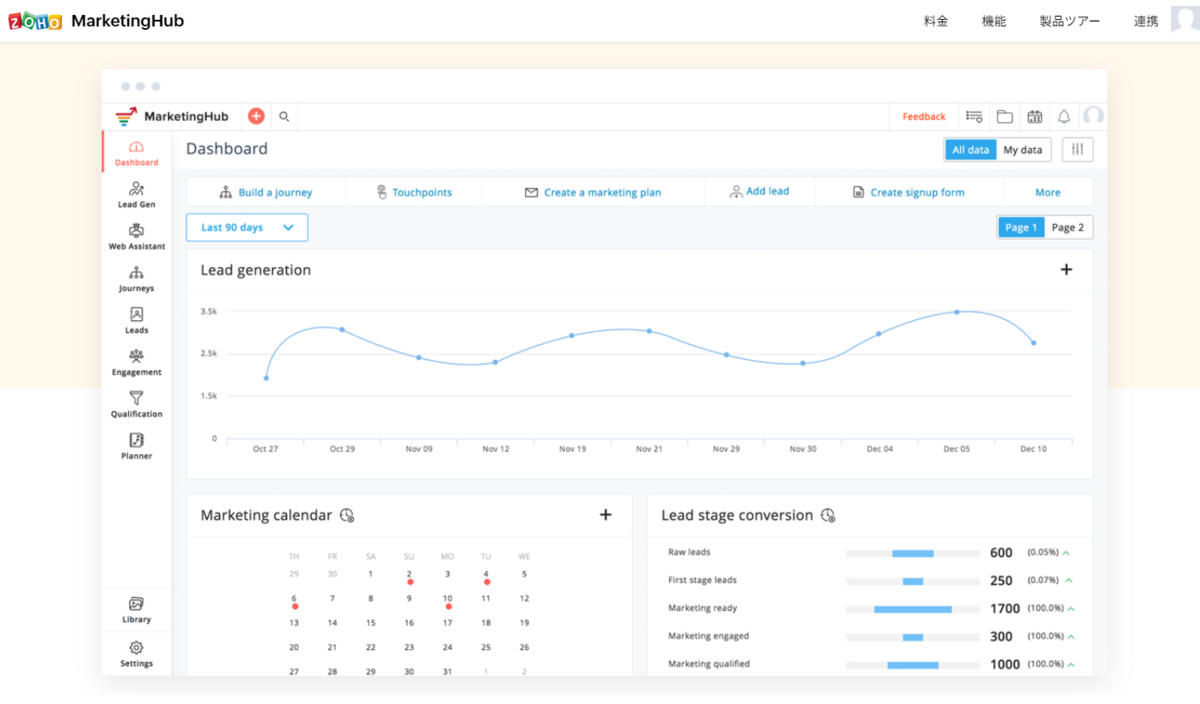Click Marketing ready progress bar
The height and width of the screenshot is (704, 1200).
click(912, 609)
